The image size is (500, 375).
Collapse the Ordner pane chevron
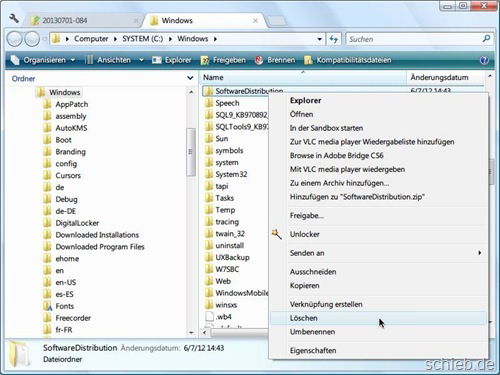190,78
